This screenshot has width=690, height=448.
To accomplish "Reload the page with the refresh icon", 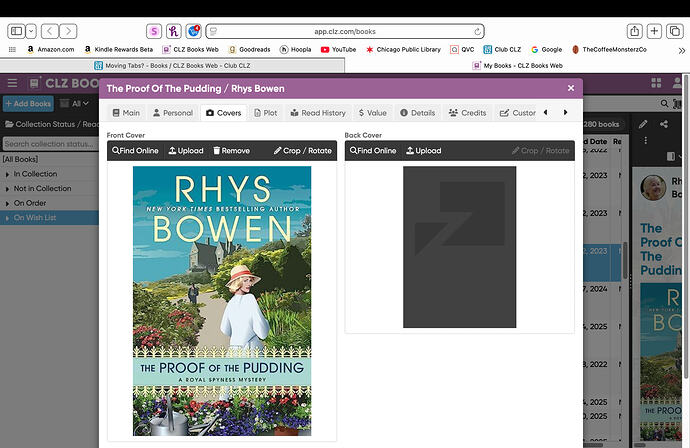I will [477, 31].
